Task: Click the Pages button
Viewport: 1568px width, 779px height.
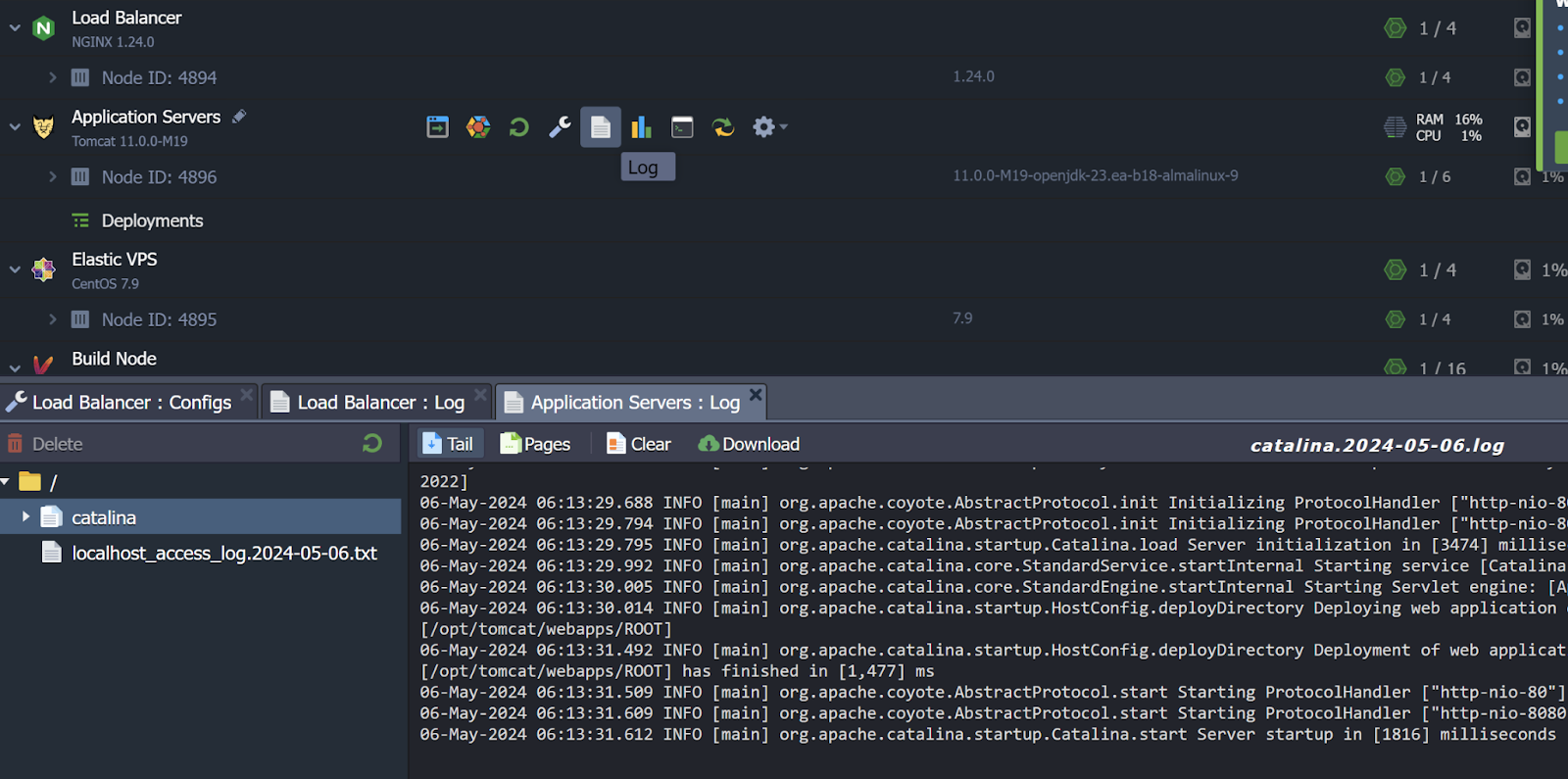Action: [x=535, y=444]
